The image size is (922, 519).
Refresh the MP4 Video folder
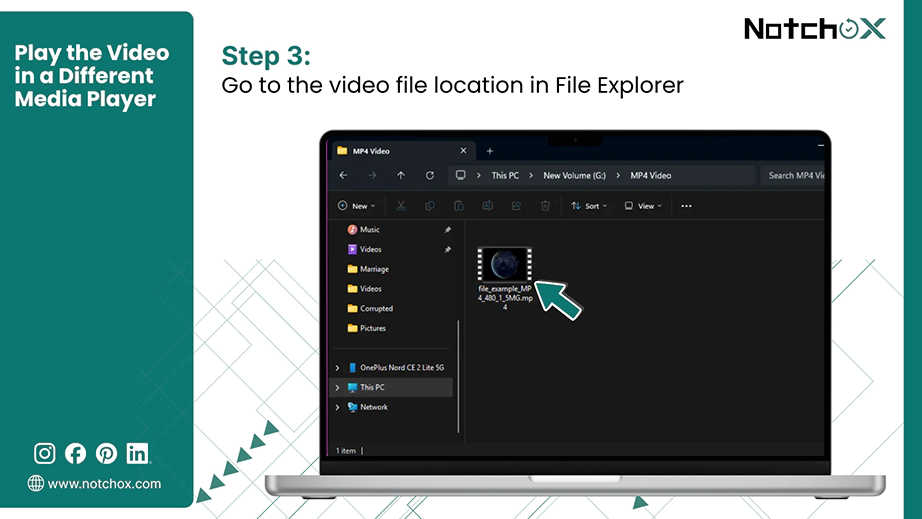430,175
